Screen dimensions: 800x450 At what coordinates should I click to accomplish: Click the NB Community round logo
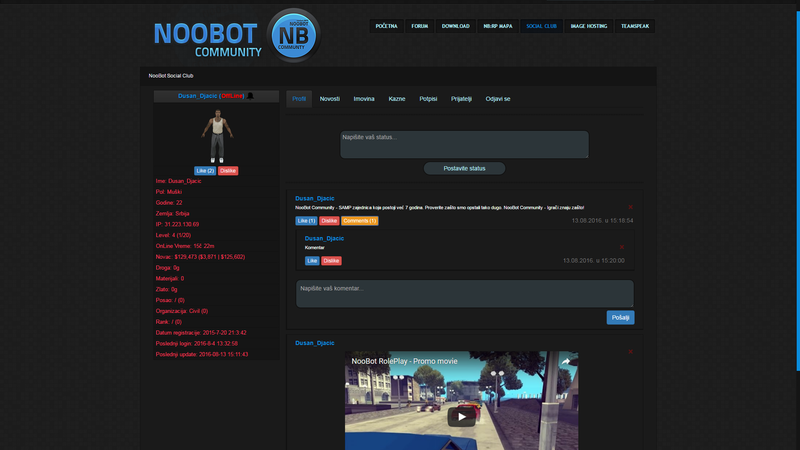pyautogui.click(x=292, y=35)
